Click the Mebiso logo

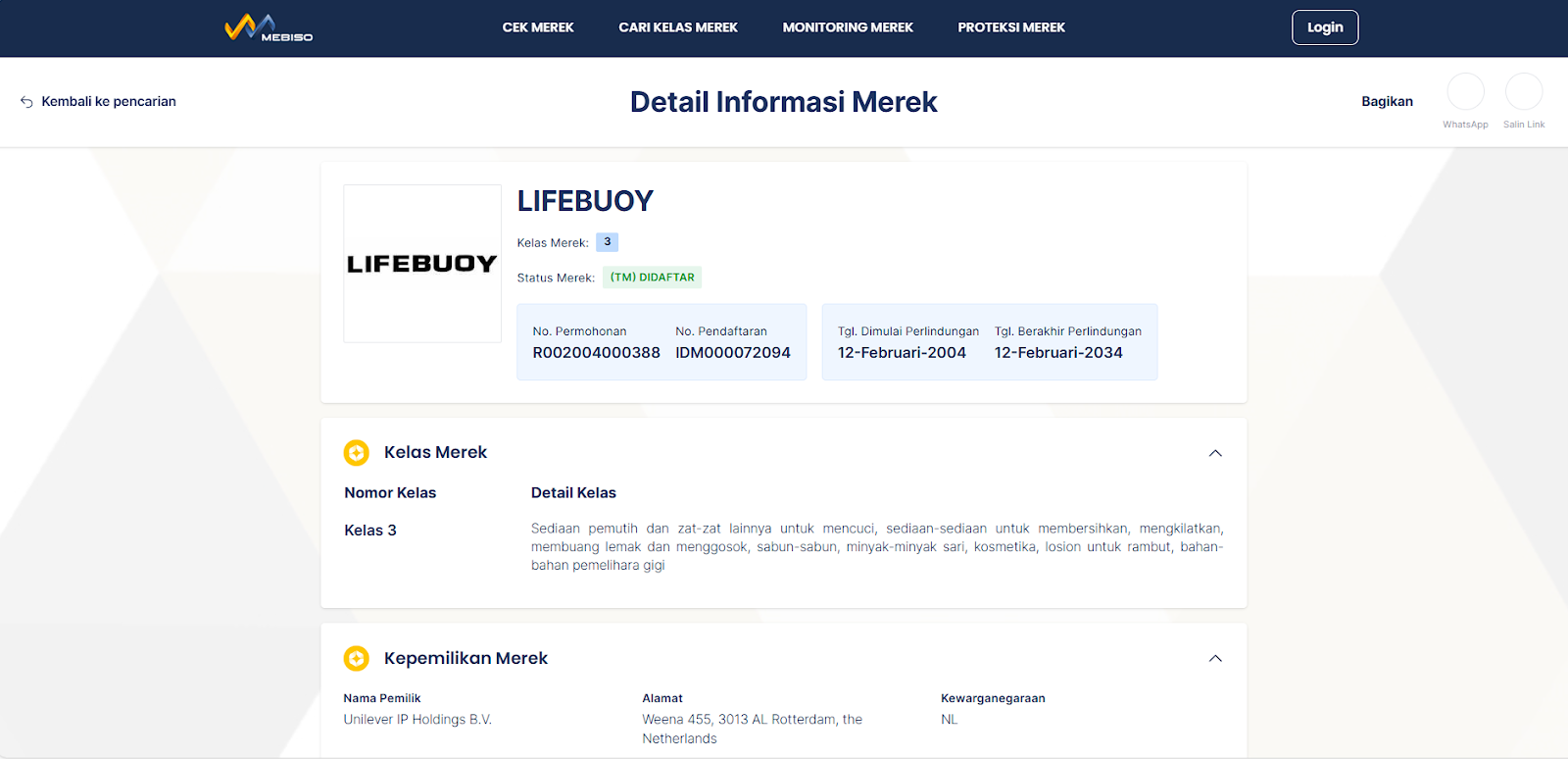click(x=269, y=27)
